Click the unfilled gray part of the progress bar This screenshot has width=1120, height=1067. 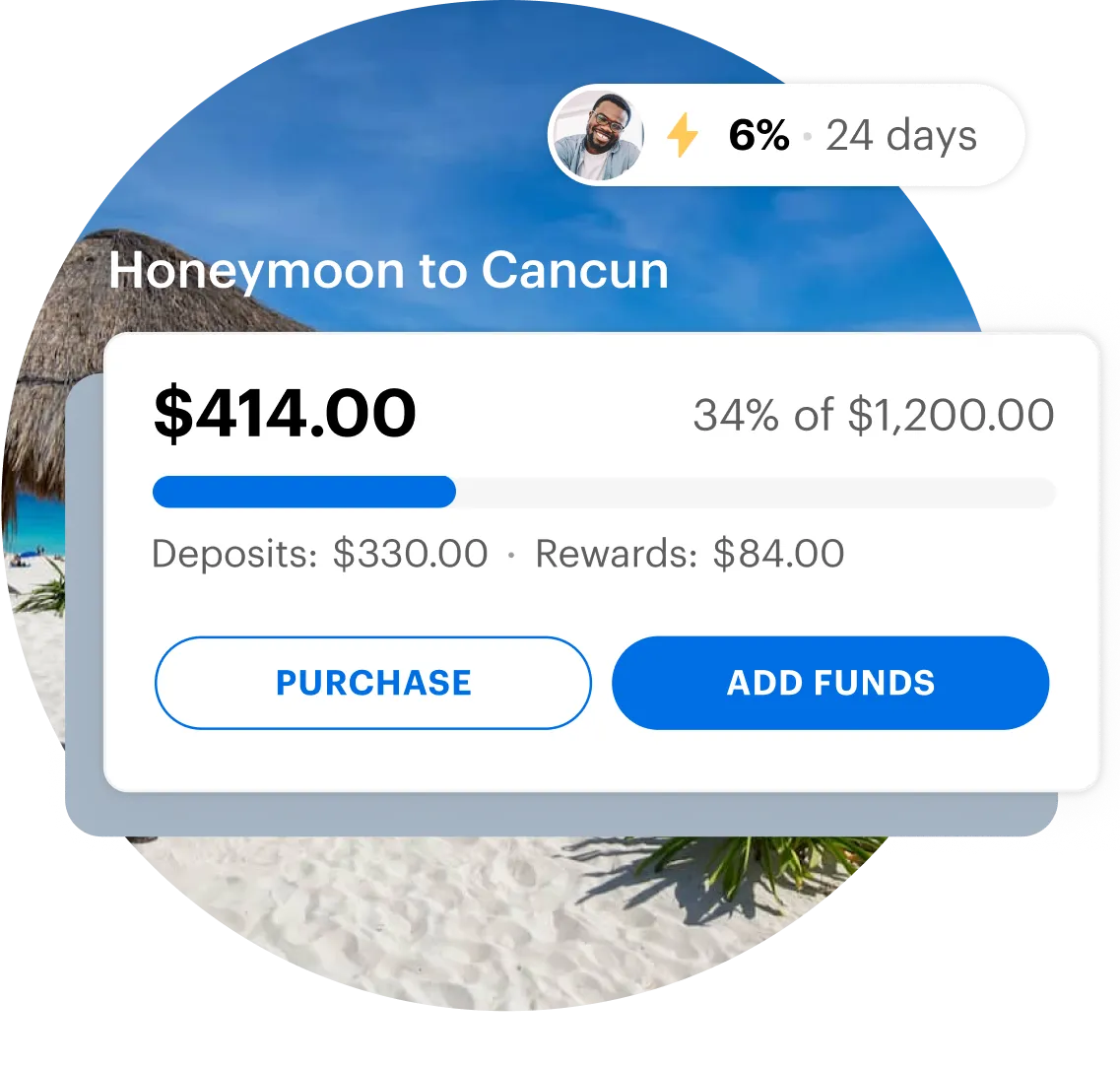click(x=756, y=492)
